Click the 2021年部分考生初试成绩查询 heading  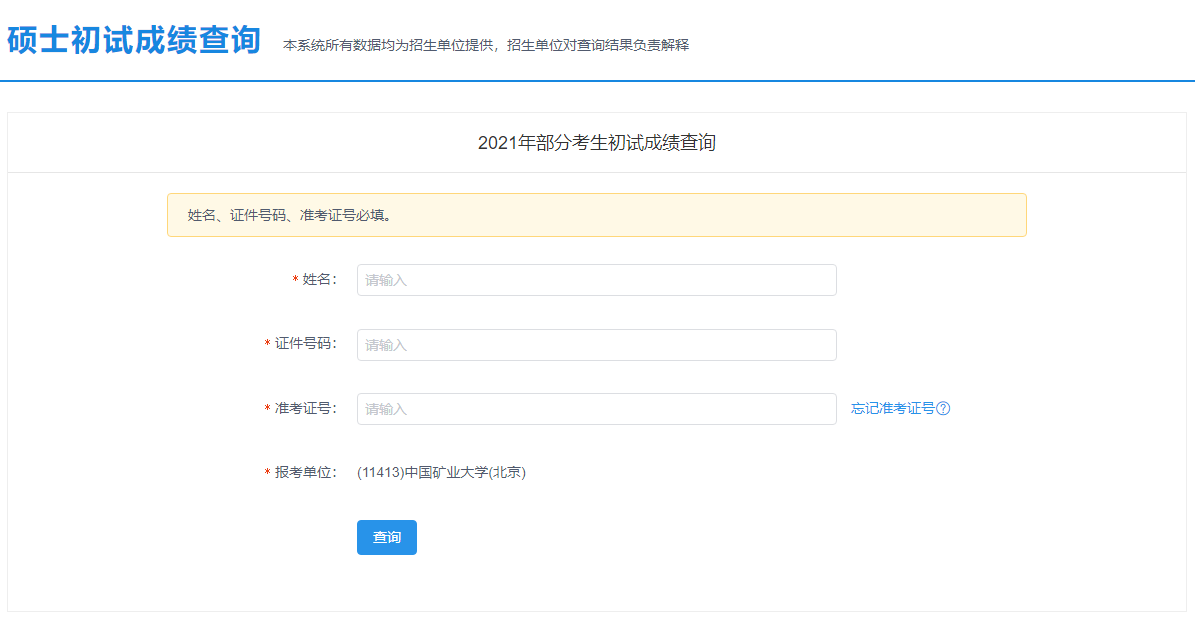pyautogui.click(x=597, y=142)
